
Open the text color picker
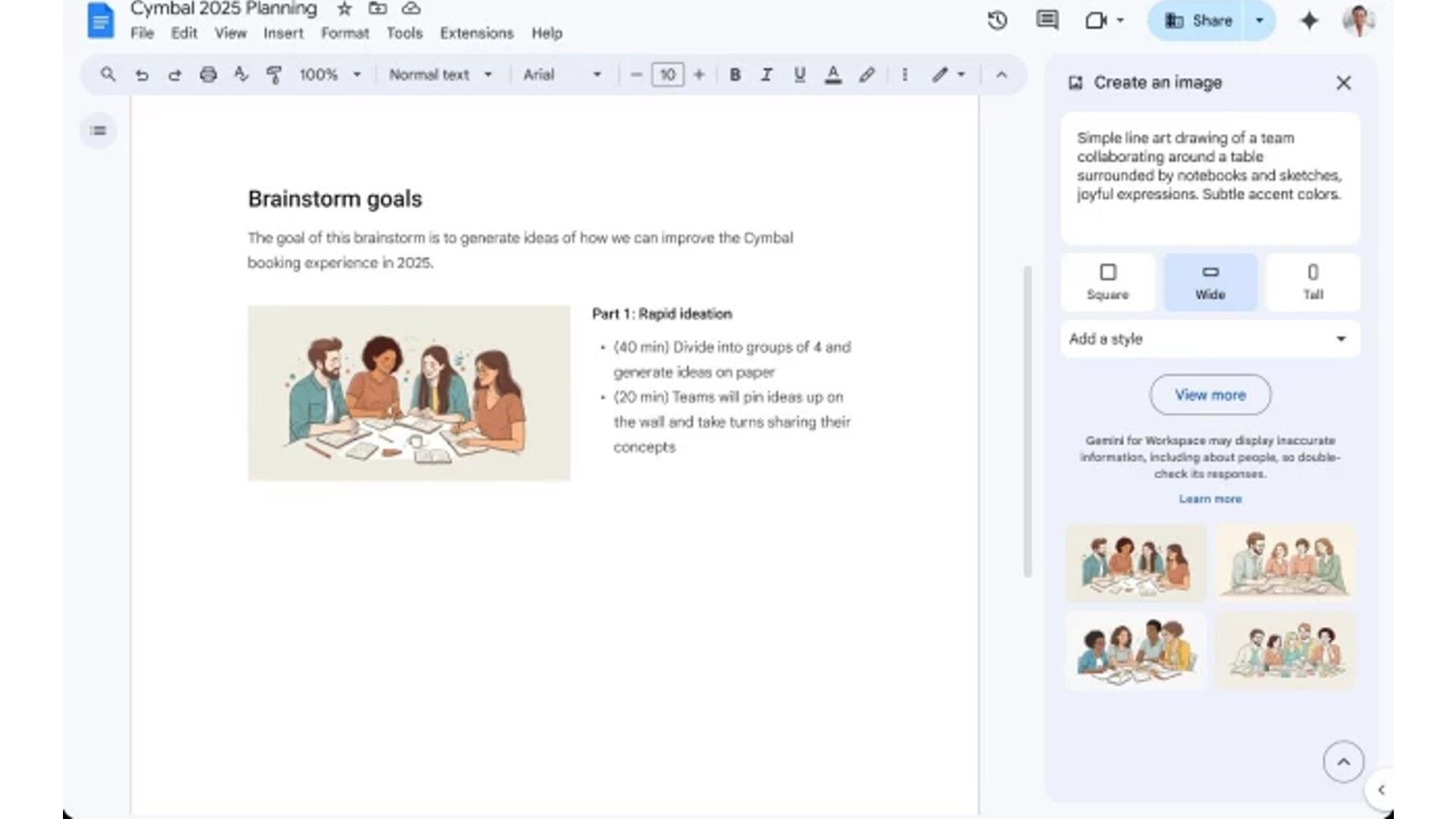[x=833, y=74]
